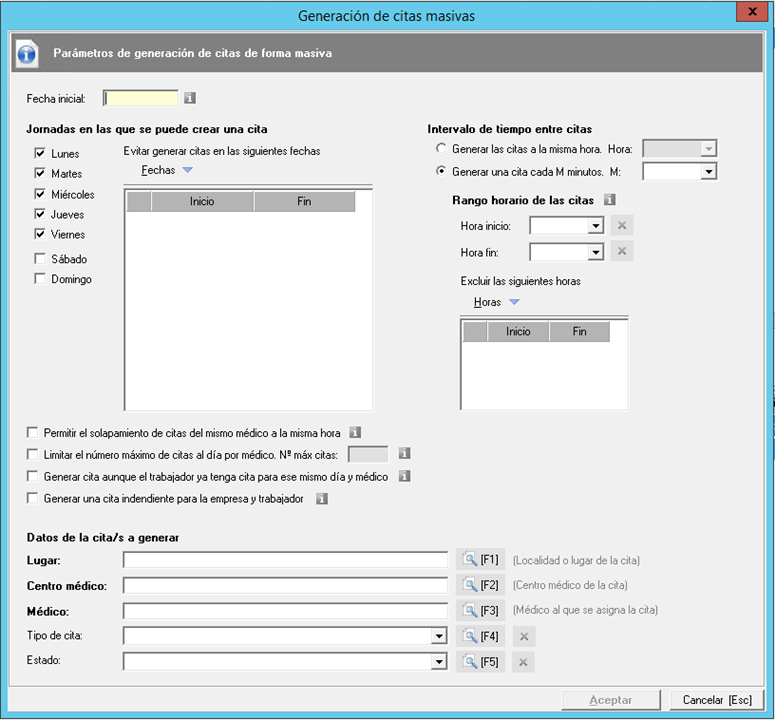Clear the Hora inicio value with X icon

(621, 225)
